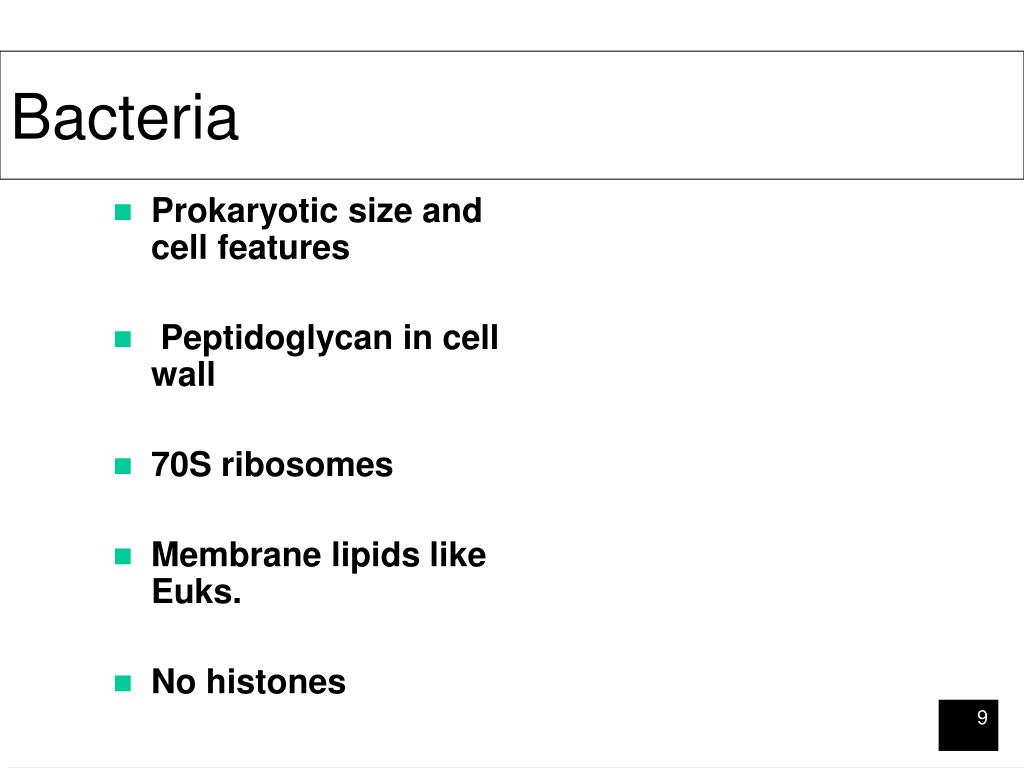Click the word Prokaryotic
Viewport: 1024px width, 768px height.
[245, 212]
